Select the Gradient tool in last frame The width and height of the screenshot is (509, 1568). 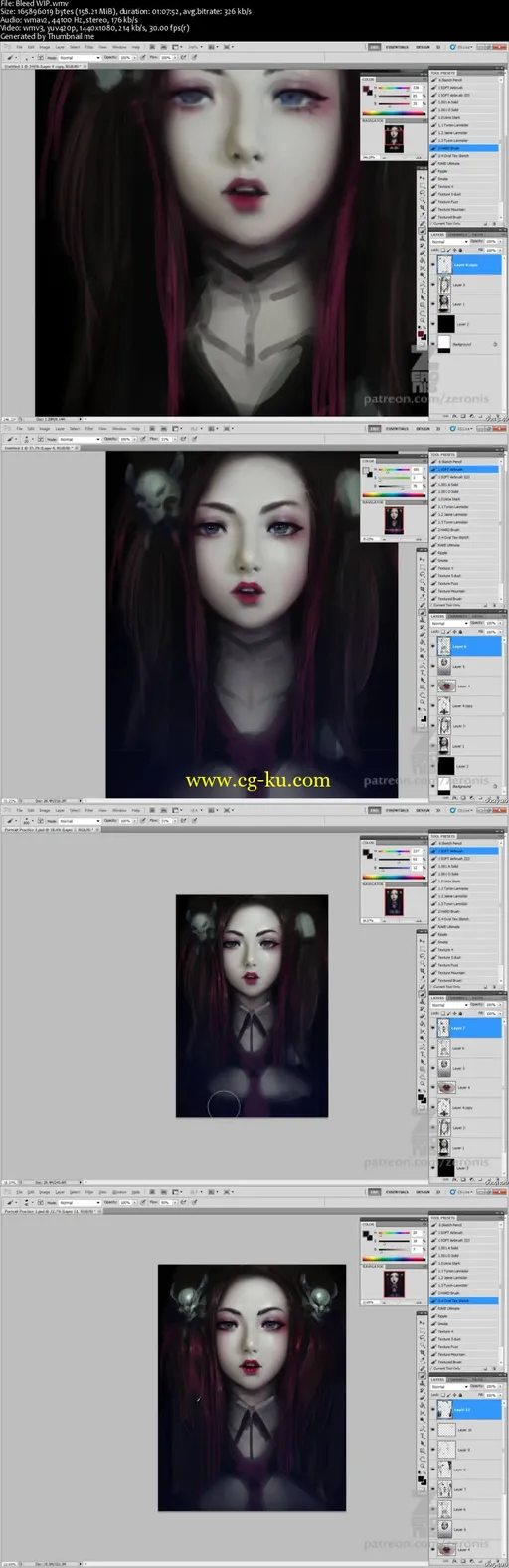tap(422, 1405)
